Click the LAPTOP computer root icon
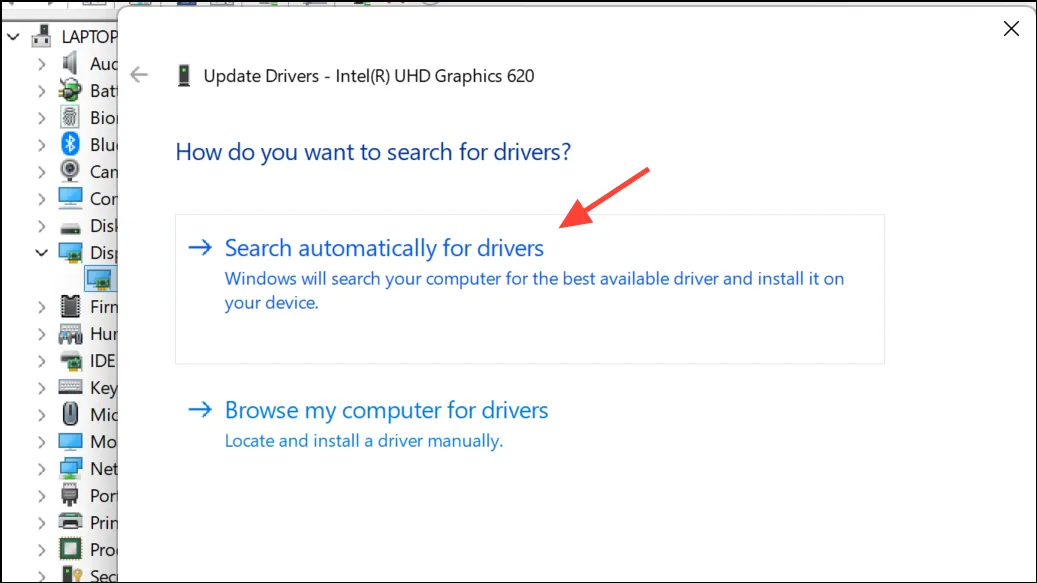 (42, 36)
